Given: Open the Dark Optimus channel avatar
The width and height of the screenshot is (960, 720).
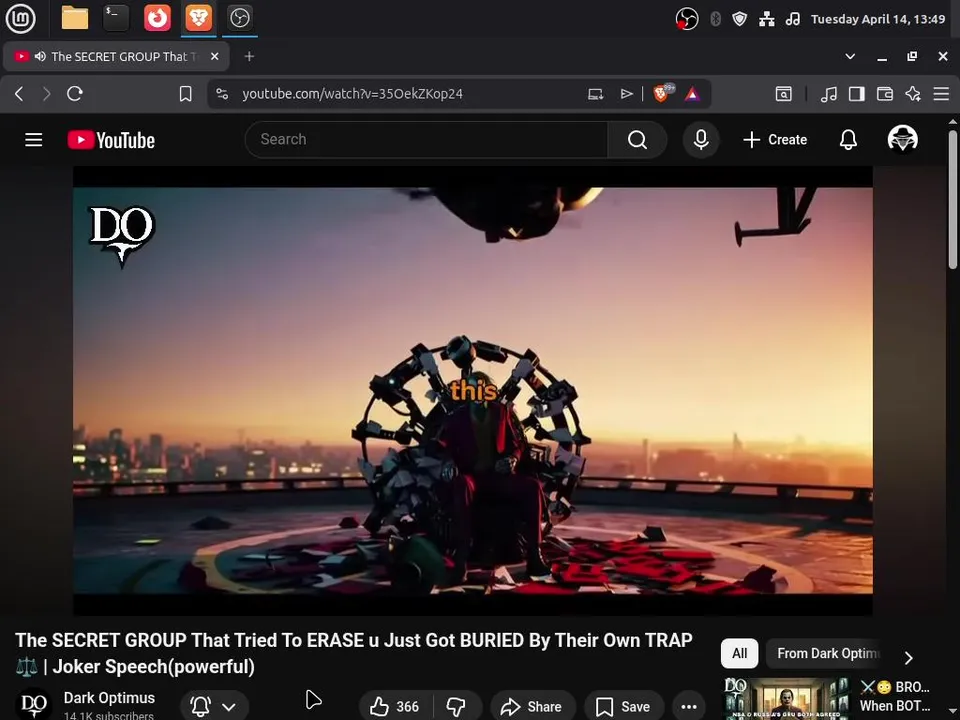Looking at the screenshot, I should 34,705.
